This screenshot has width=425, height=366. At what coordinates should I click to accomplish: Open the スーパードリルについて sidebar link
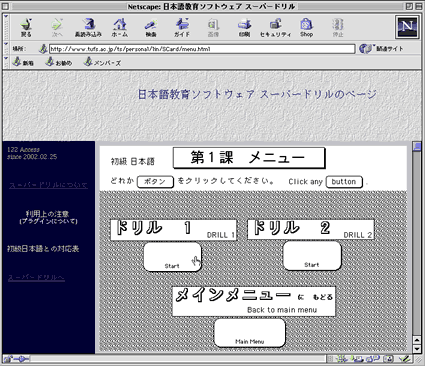[48, 185]
